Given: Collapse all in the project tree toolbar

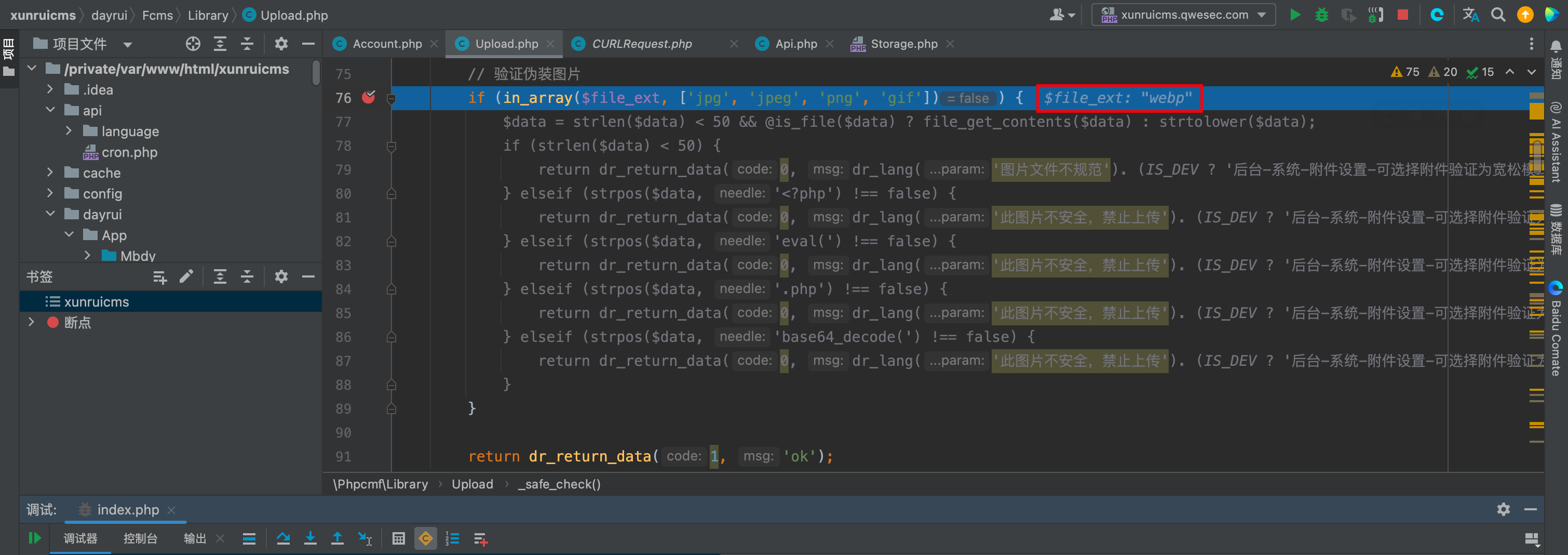Looking at the screenshot, I should tap(247, 44).
